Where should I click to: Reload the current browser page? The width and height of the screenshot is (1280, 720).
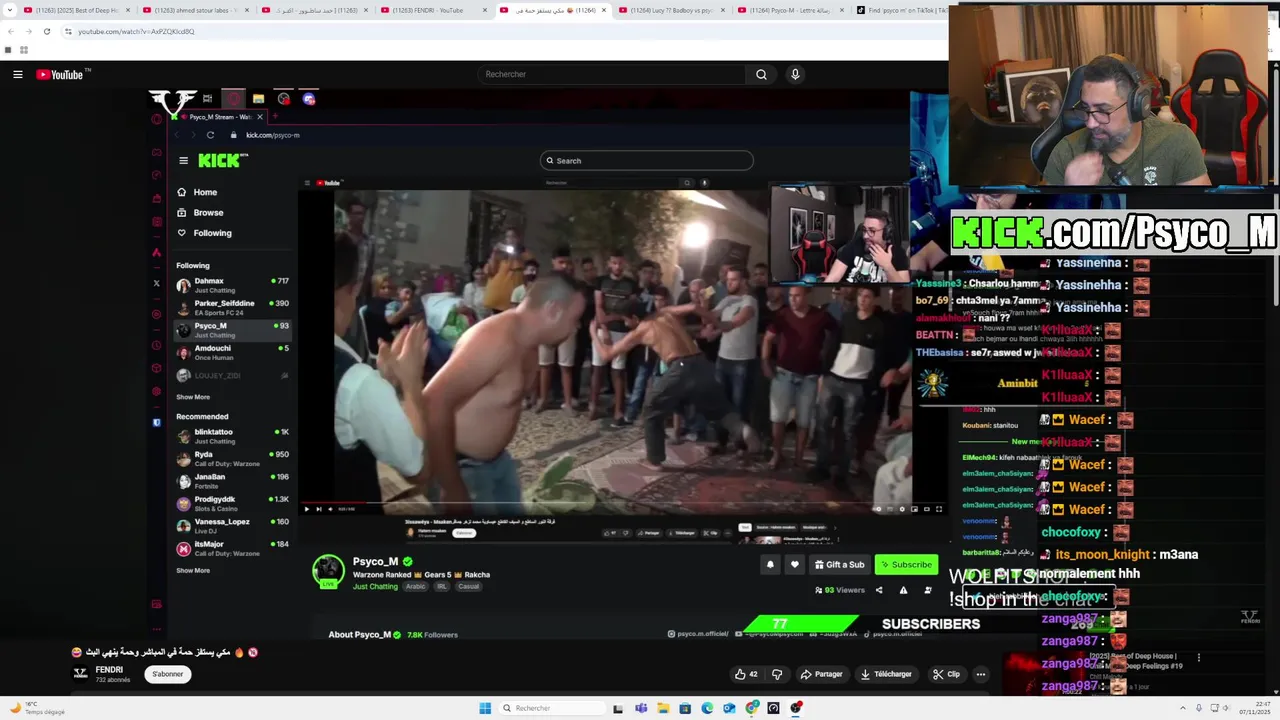[x=46, y=31]
